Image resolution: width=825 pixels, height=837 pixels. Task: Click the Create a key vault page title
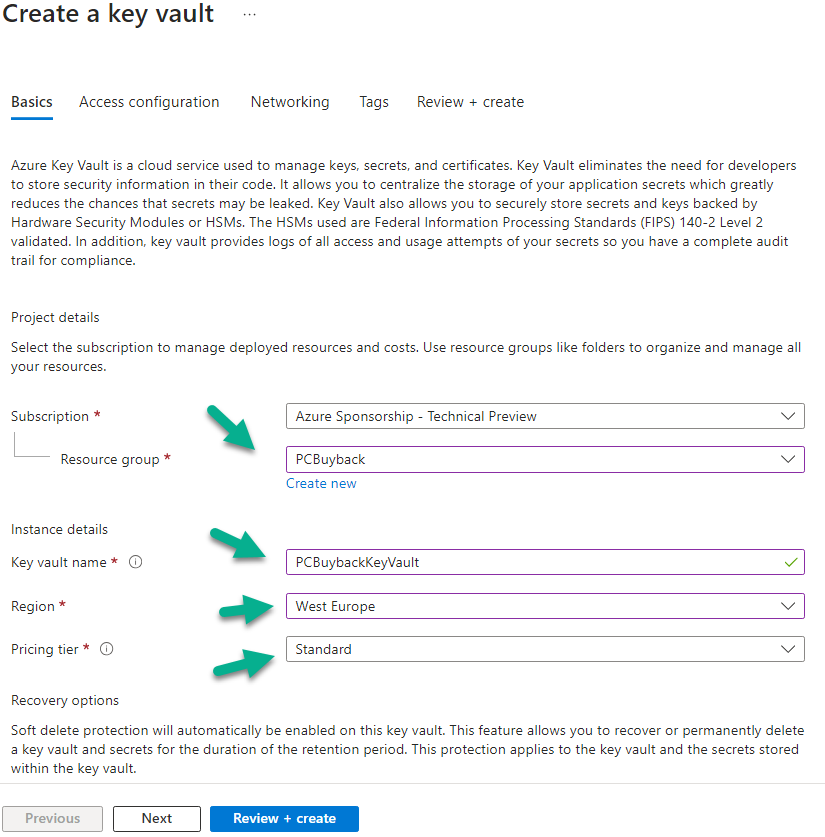[108, 14]
